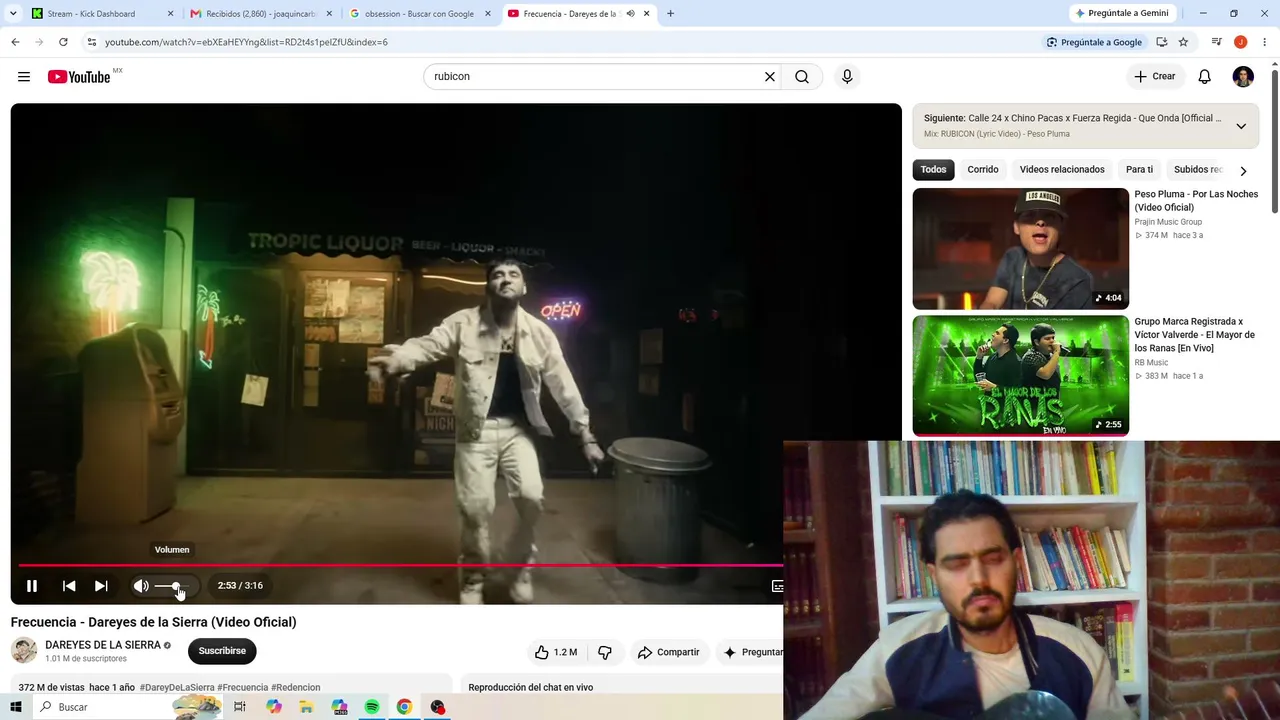Skip to the previous video

69,586
